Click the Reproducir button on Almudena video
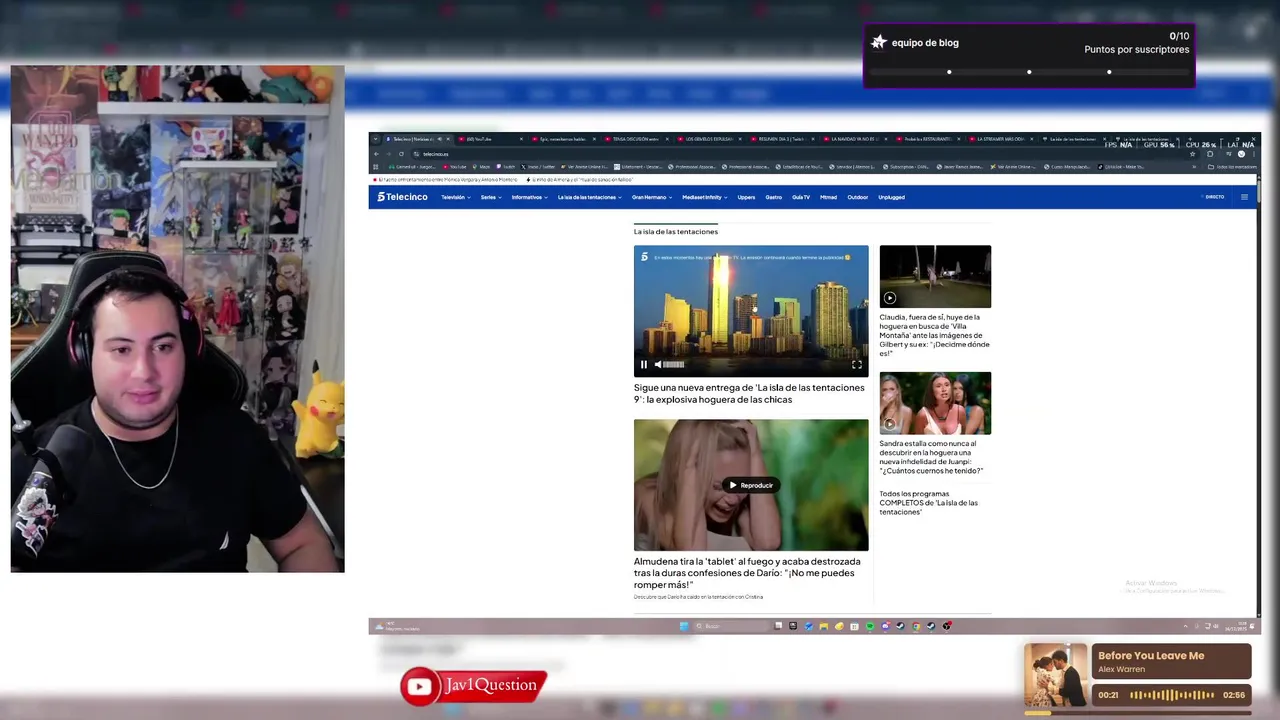This screenshot has height=720, width=1280. pos(751,485)
